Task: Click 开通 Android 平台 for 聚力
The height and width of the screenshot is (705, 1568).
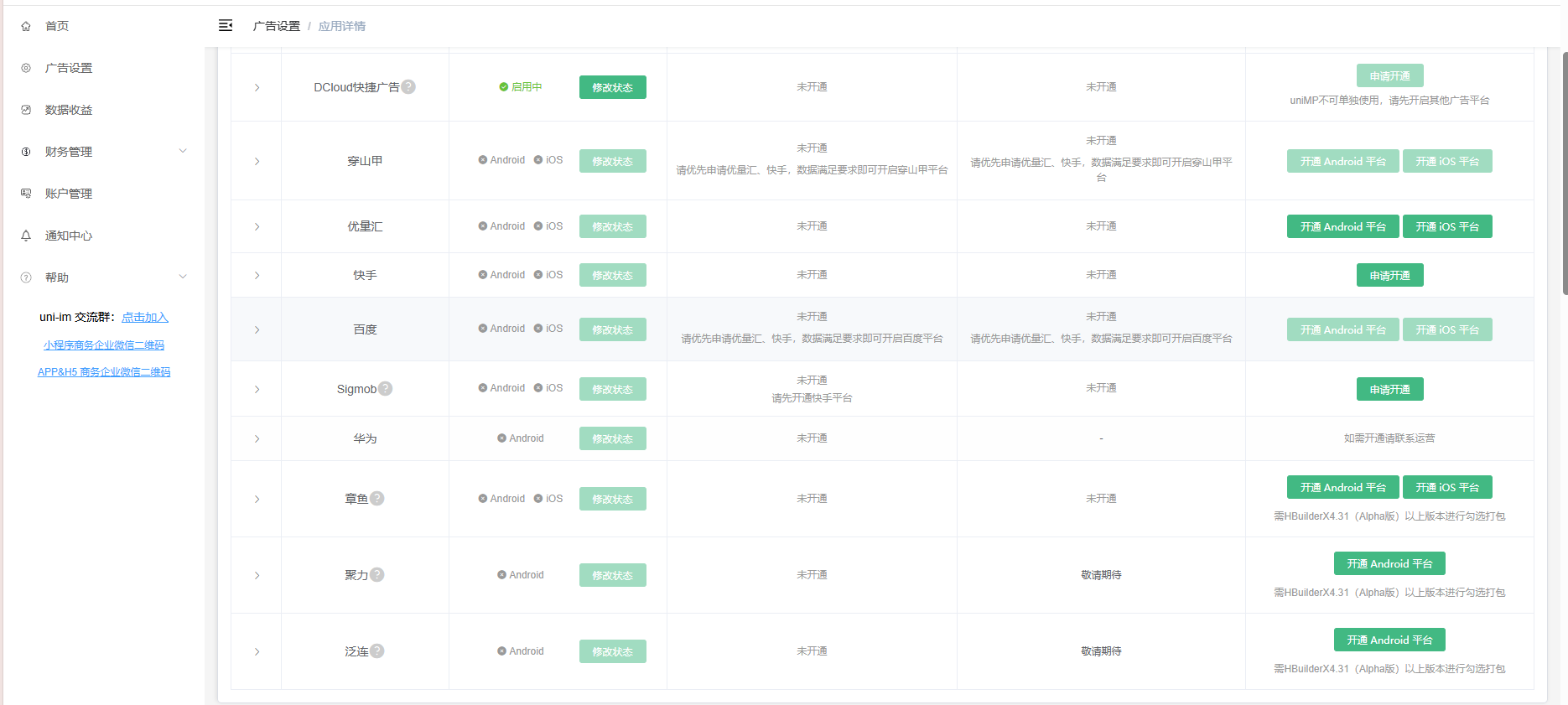Action: coord(1390,563)
